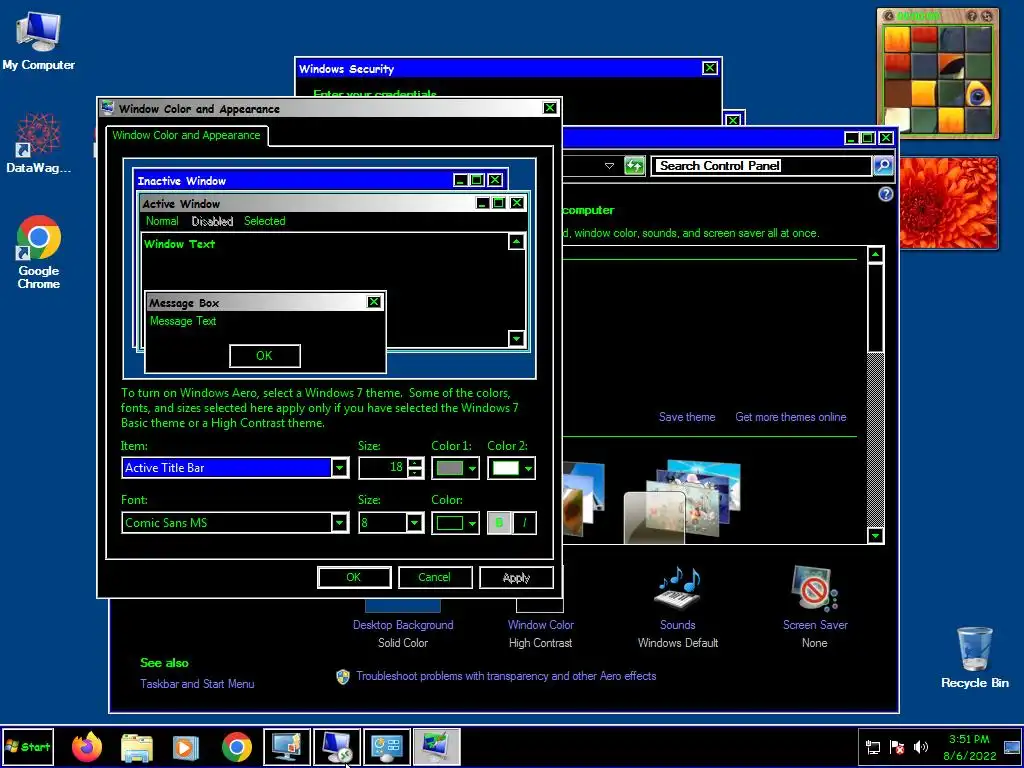Open the Desktop Background link
This screenshot has width=1024, height=768.
pos(403,625)
